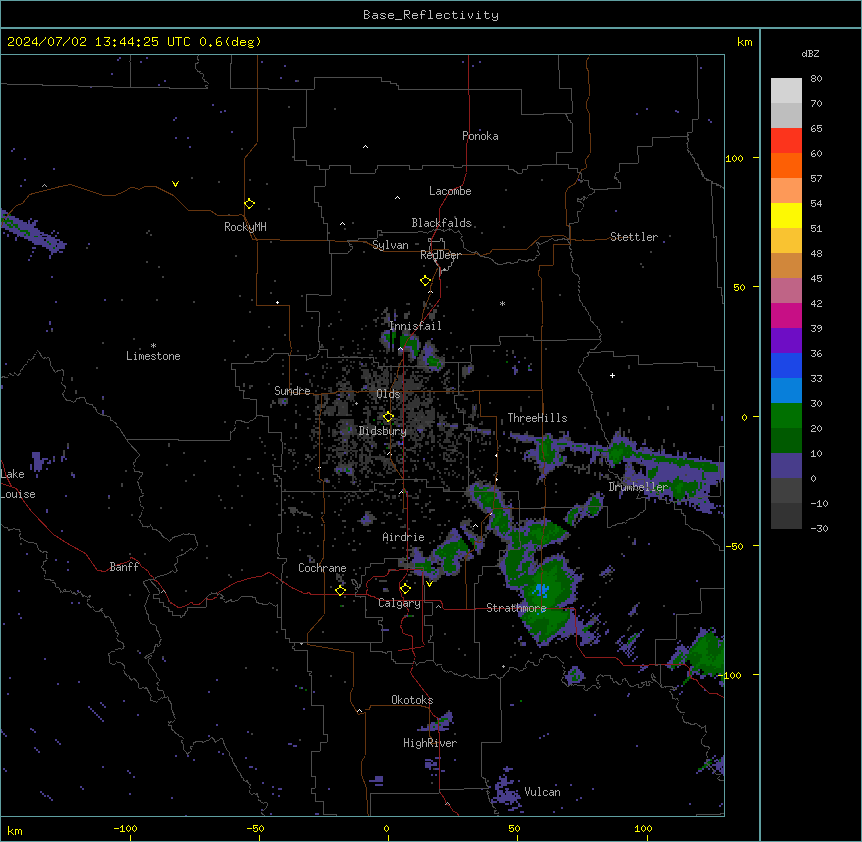Click the Okotoks city label
Screen dimensions: 862x842
[412, 700]
